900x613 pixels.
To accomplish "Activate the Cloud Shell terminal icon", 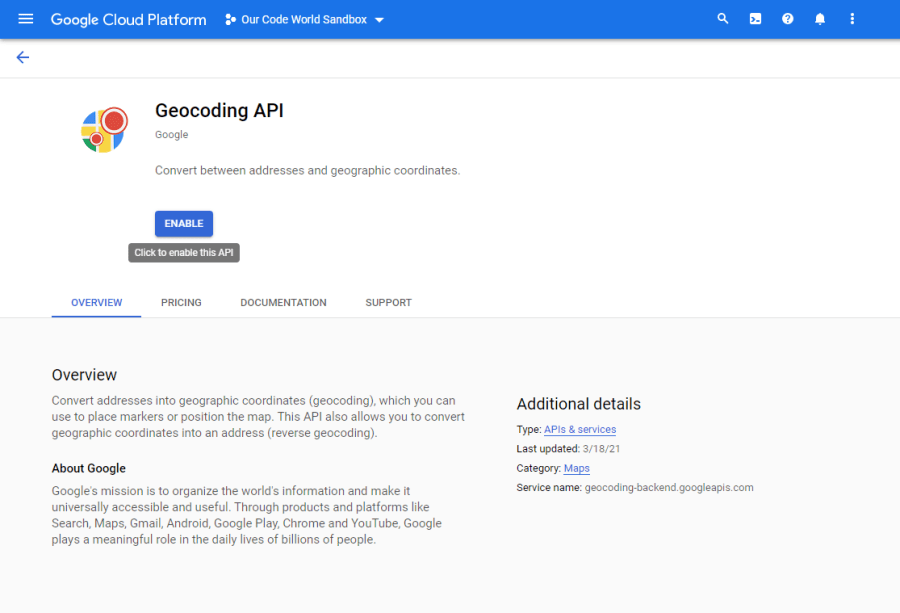I will [x=755, y=19].
